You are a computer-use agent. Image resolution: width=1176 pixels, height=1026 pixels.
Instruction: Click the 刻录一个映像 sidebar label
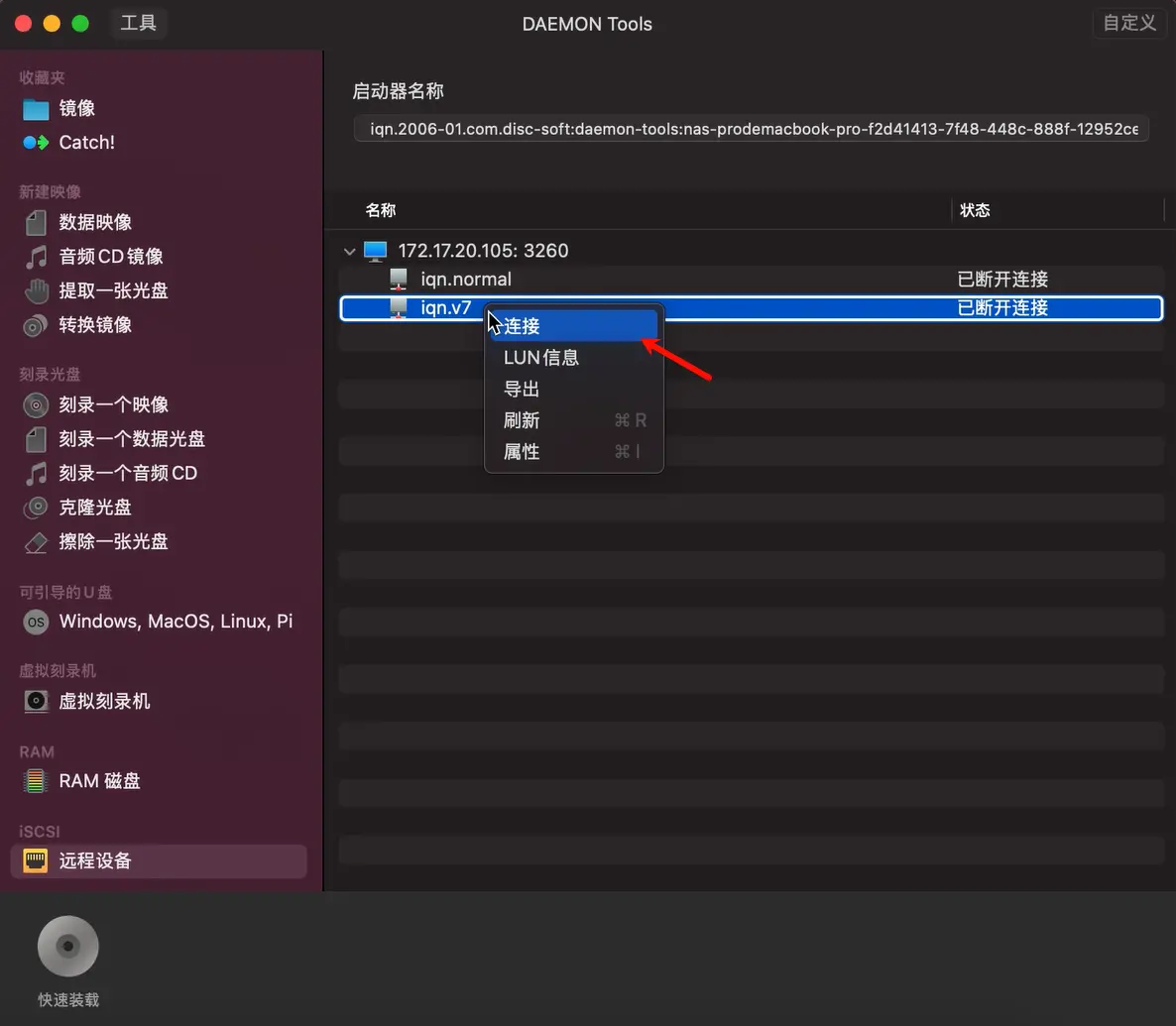[x=113, y=405]
